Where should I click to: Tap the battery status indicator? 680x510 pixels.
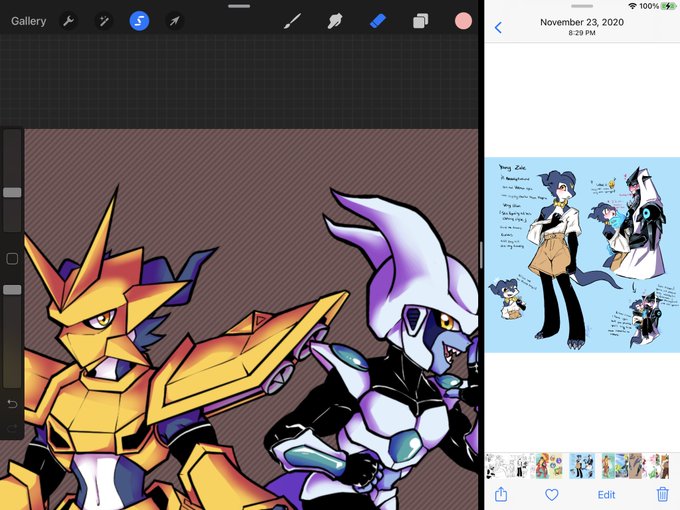[668, 6]
